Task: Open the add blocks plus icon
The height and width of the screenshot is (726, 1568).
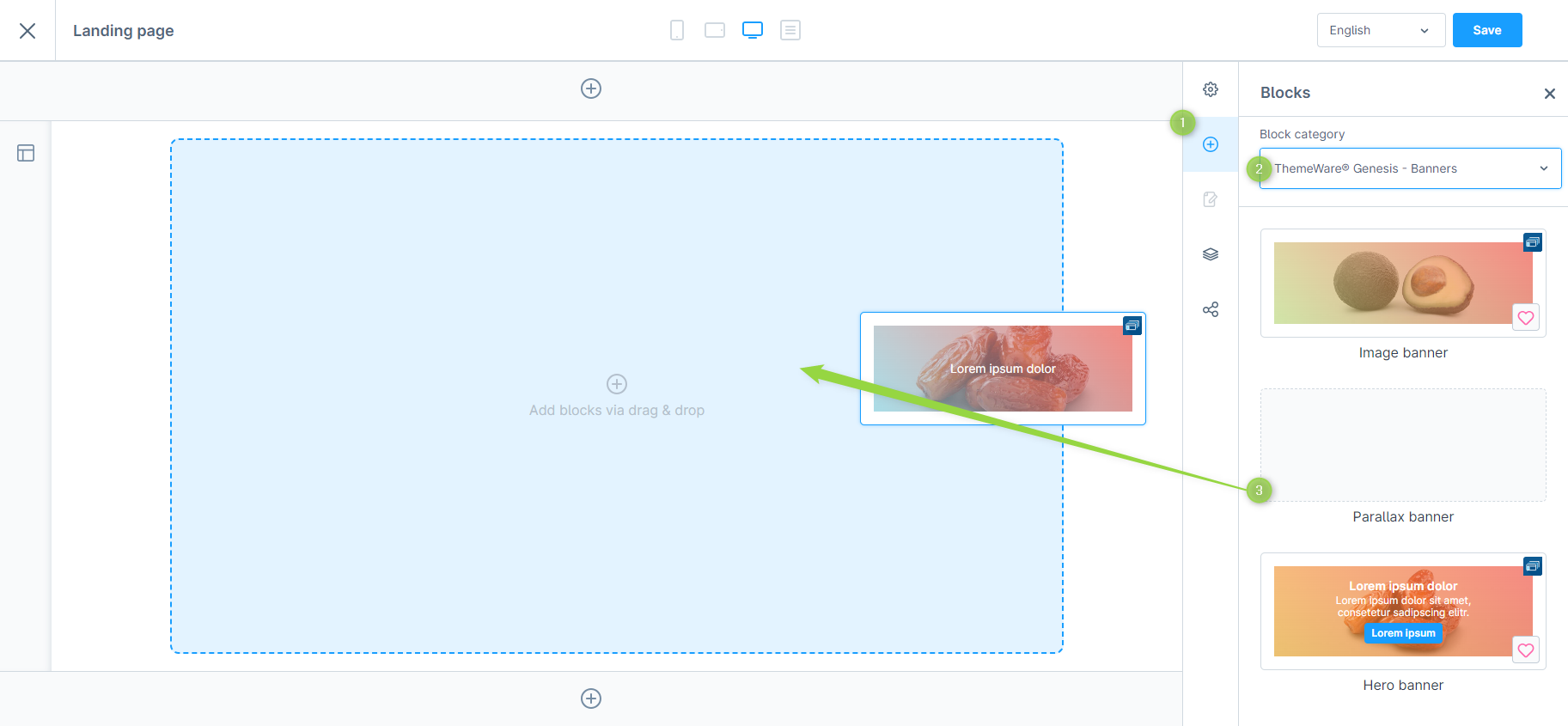Action: pos(1211,144)
